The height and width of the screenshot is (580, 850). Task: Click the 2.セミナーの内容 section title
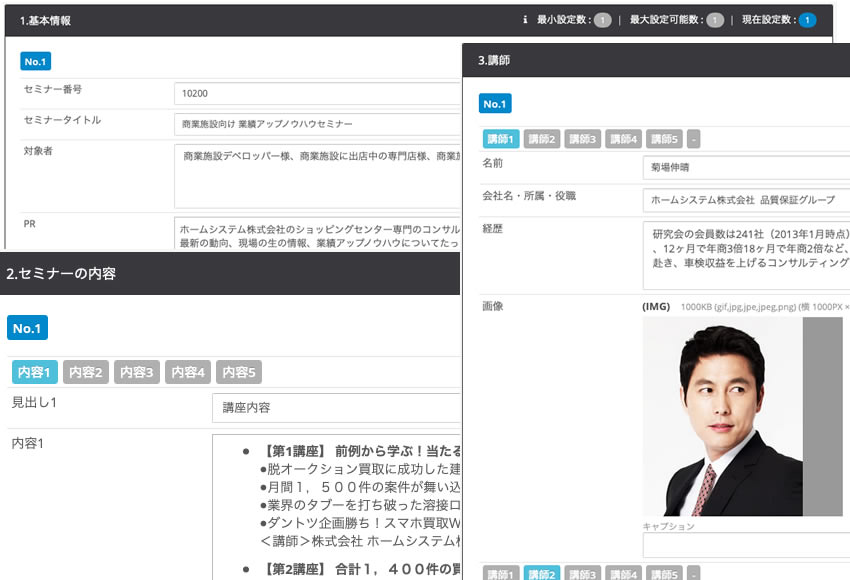pyautogui.click(x=61, y=274)
